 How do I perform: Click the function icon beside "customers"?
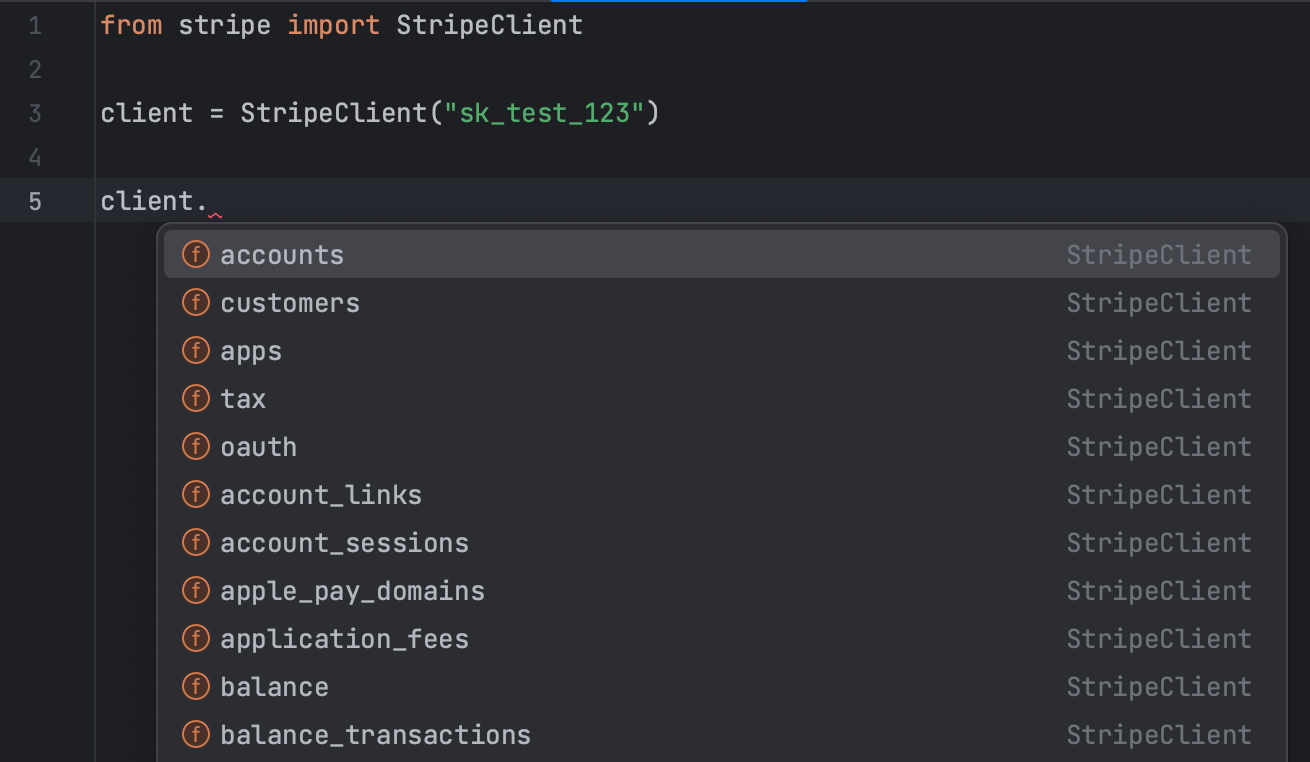pos(196,302)
